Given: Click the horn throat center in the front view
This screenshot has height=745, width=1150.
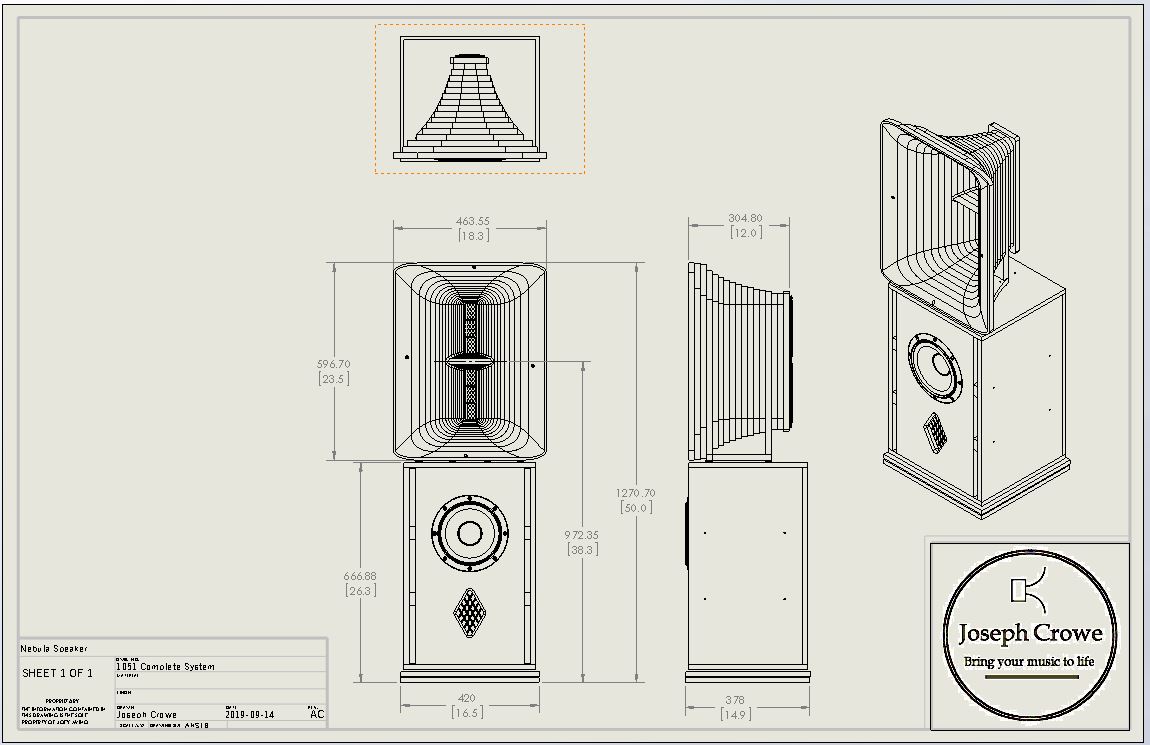Looking at the screenshot, I should pyautogui.click(x=470, y=361).
